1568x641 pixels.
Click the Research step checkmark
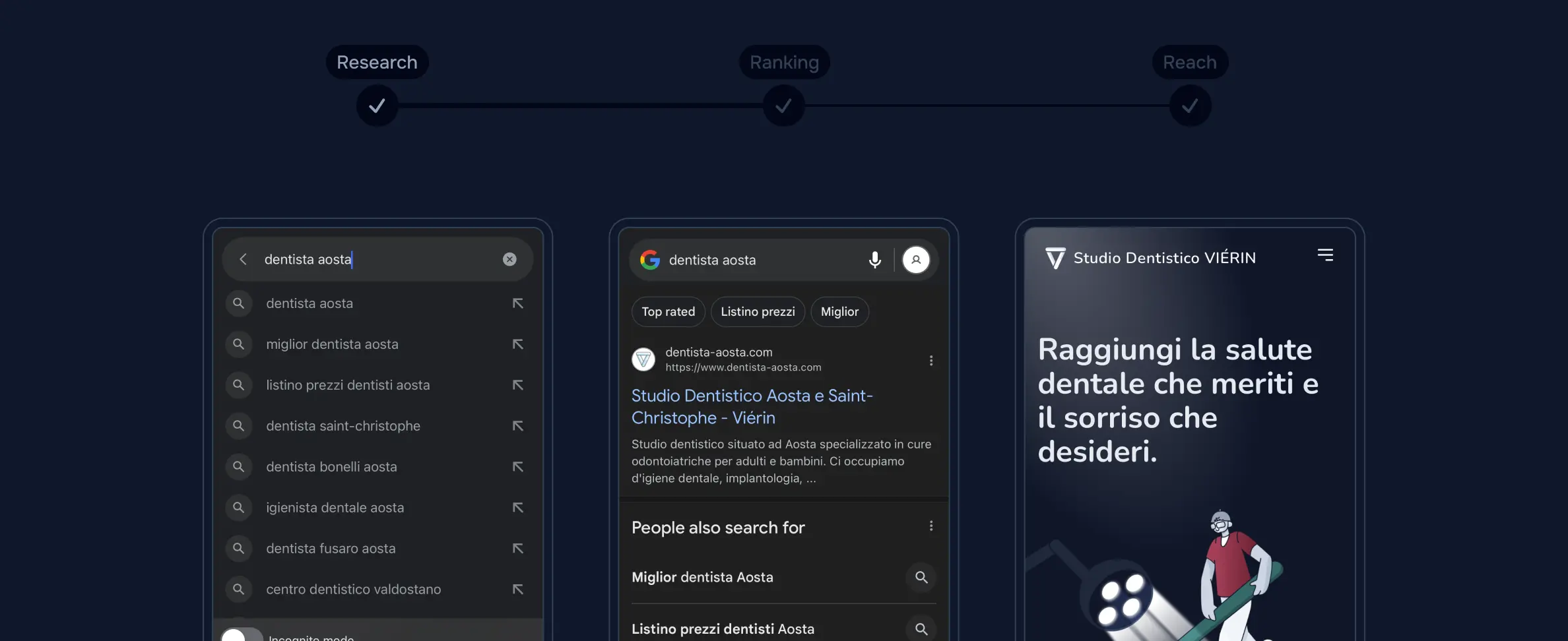377,106
